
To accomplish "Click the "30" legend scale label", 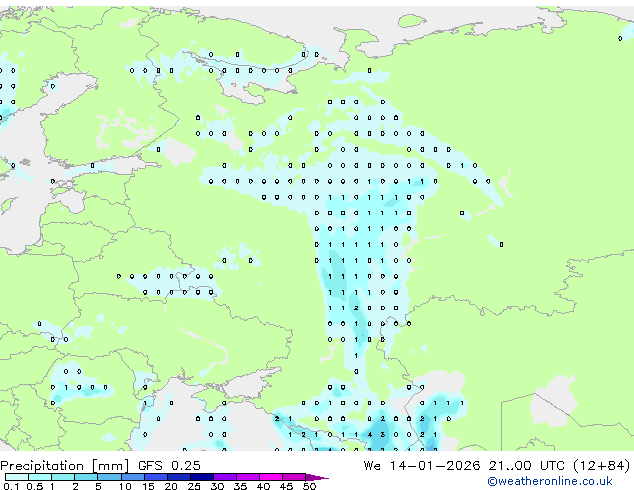I will [x=217, y=486].
